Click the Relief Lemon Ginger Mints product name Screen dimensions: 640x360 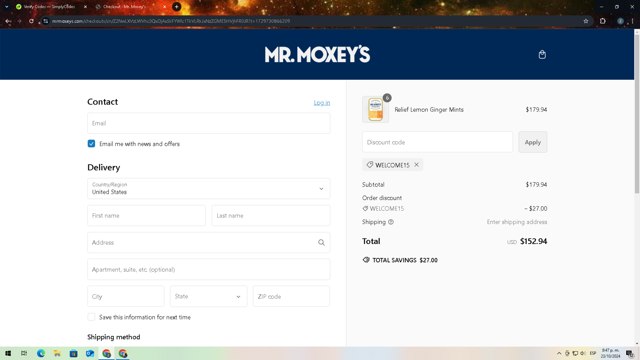pos(429,109)
